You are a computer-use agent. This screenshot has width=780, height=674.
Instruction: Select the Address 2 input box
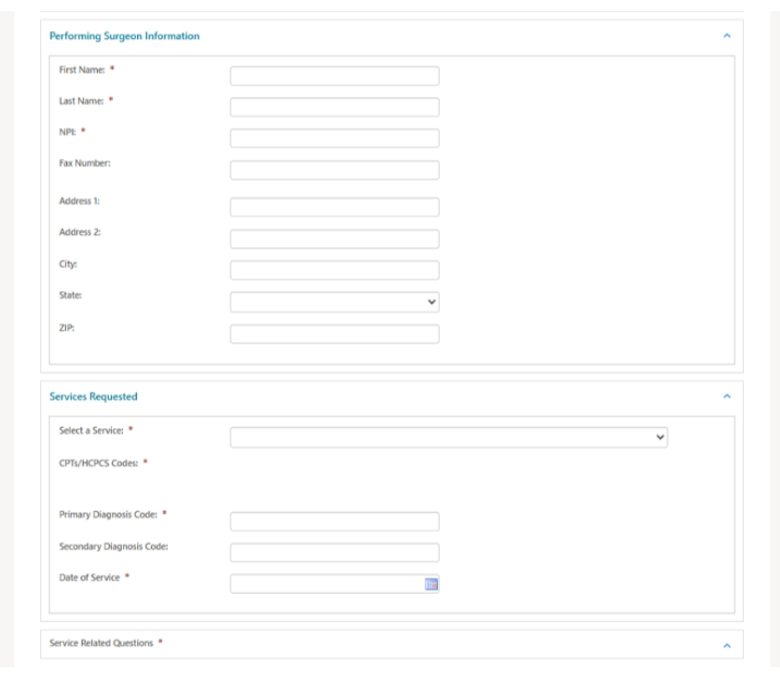pyautogui.click(x=334, y=239)
